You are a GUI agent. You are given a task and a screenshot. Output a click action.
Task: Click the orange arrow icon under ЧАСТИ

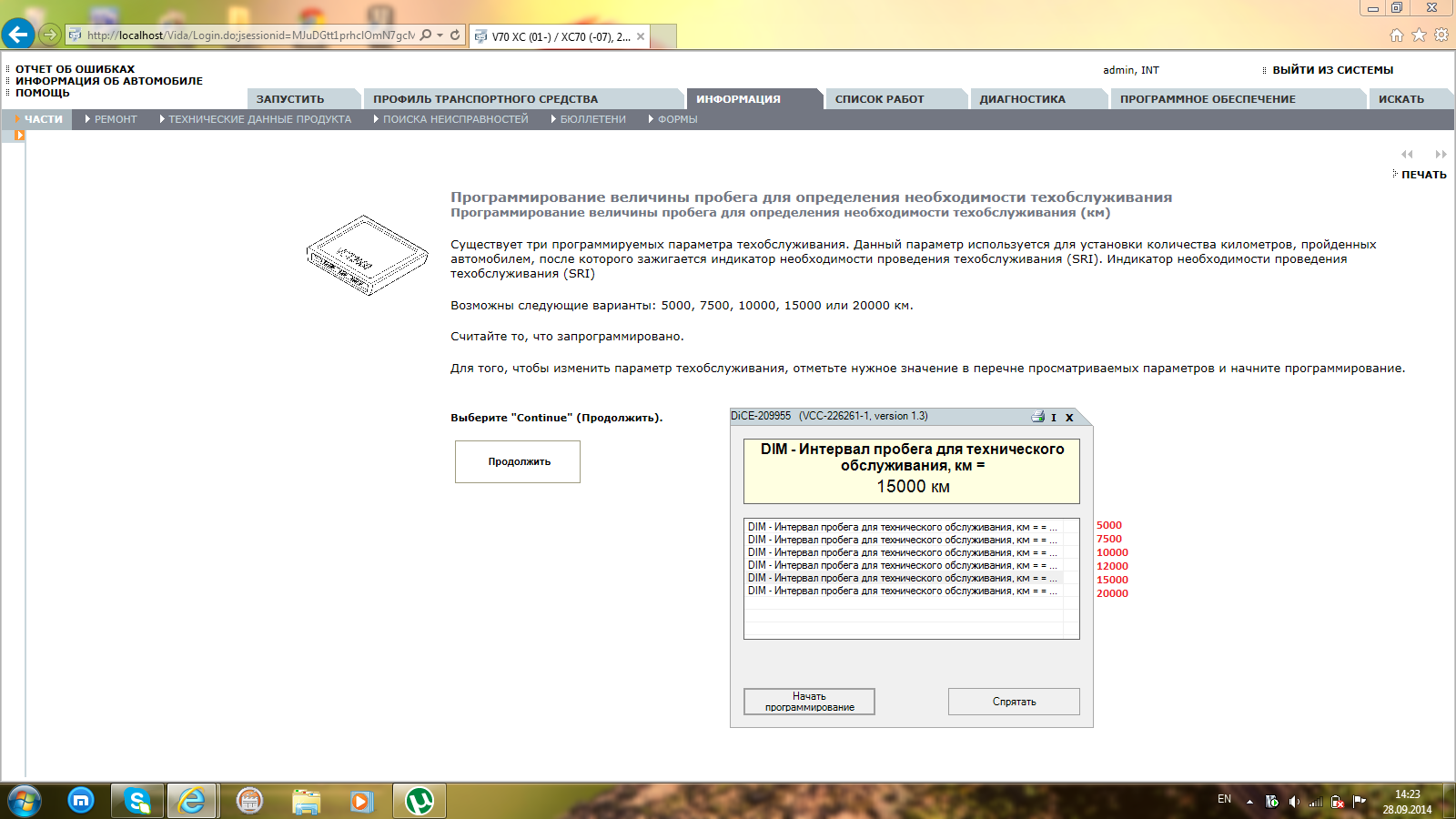pyautogui.click(x=19, y=136)
